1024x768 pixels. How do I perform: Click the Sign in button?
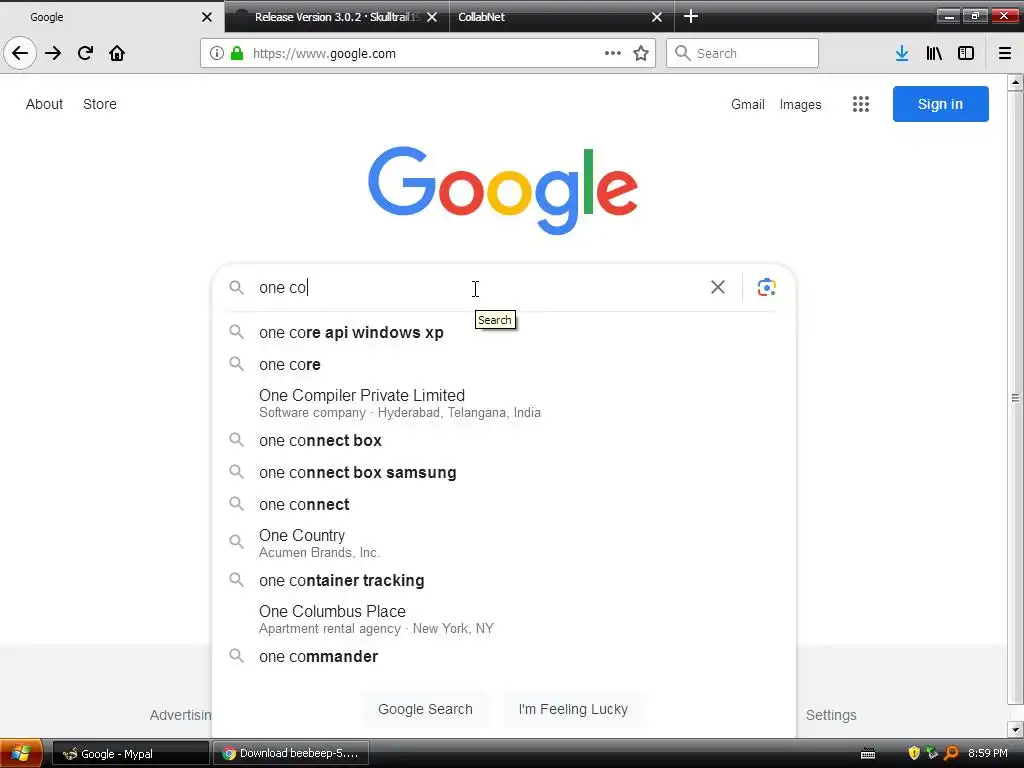click(940, 104)
